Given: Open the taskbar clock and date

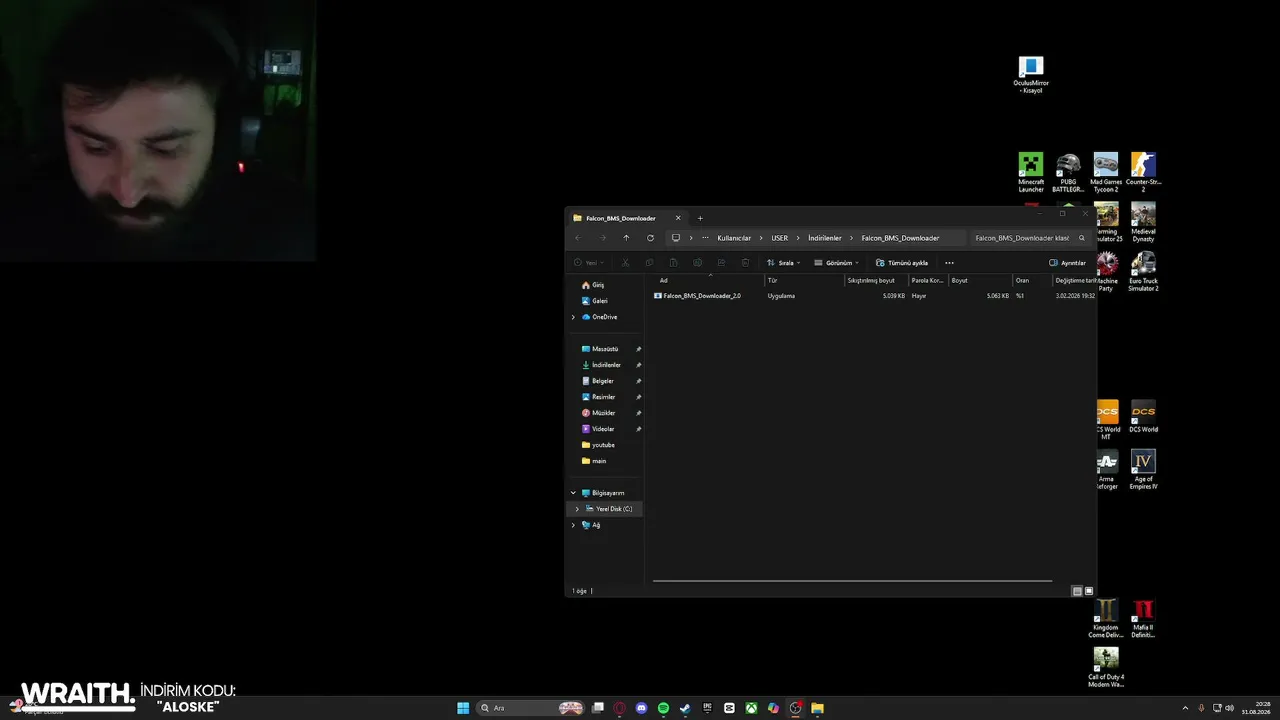Looking at the screenshot, I should tap(1256, 708).
